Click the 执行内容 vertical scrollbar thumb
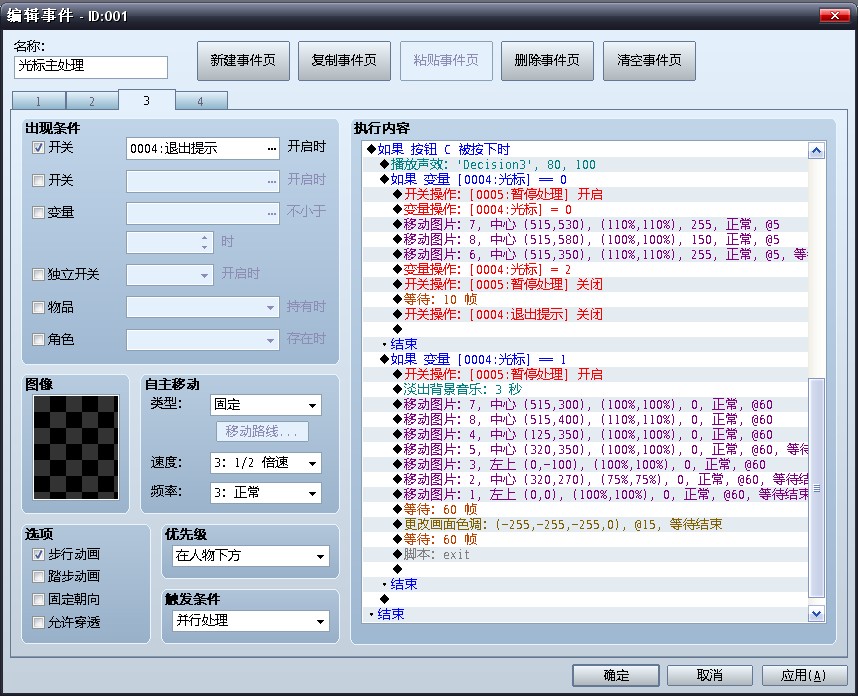Viewport: 858px width, 696px height. [x=816, y=488]
